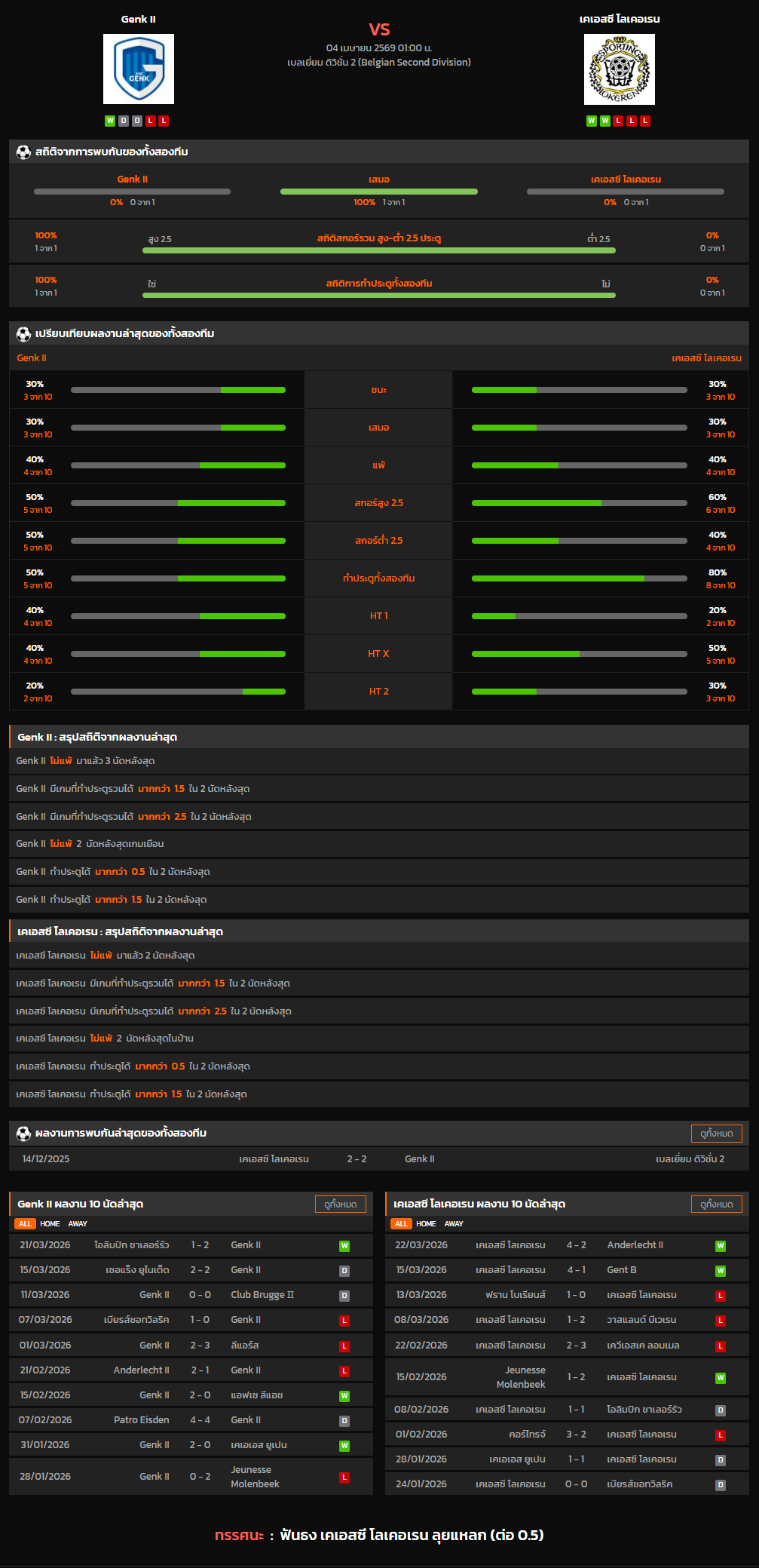Click the 14/12/2025 head-to-head match row

click(378, 1158)
